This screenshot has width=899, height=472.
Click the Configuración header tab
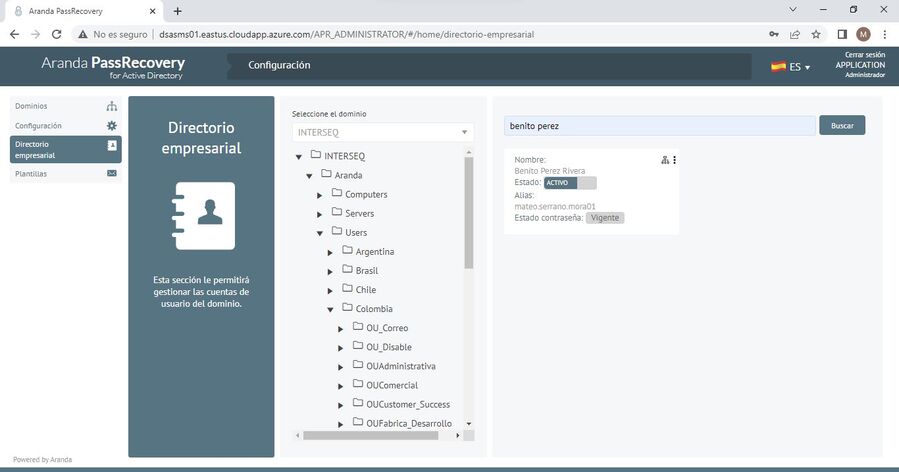[279, 65]
